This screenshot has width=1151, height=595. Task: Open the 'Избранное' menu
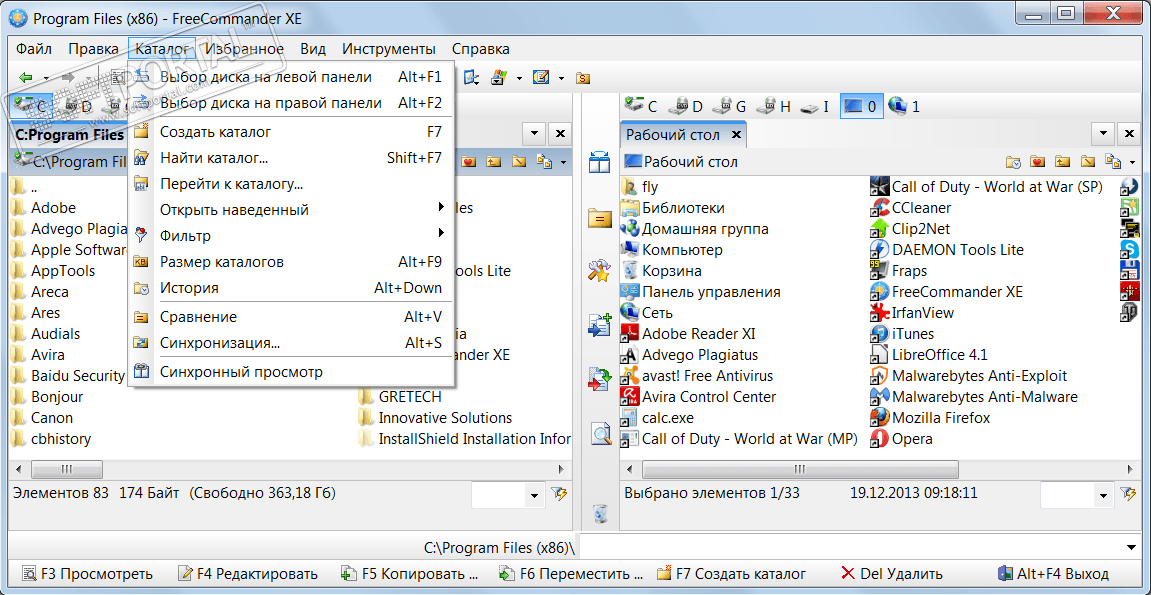[245, 49]
